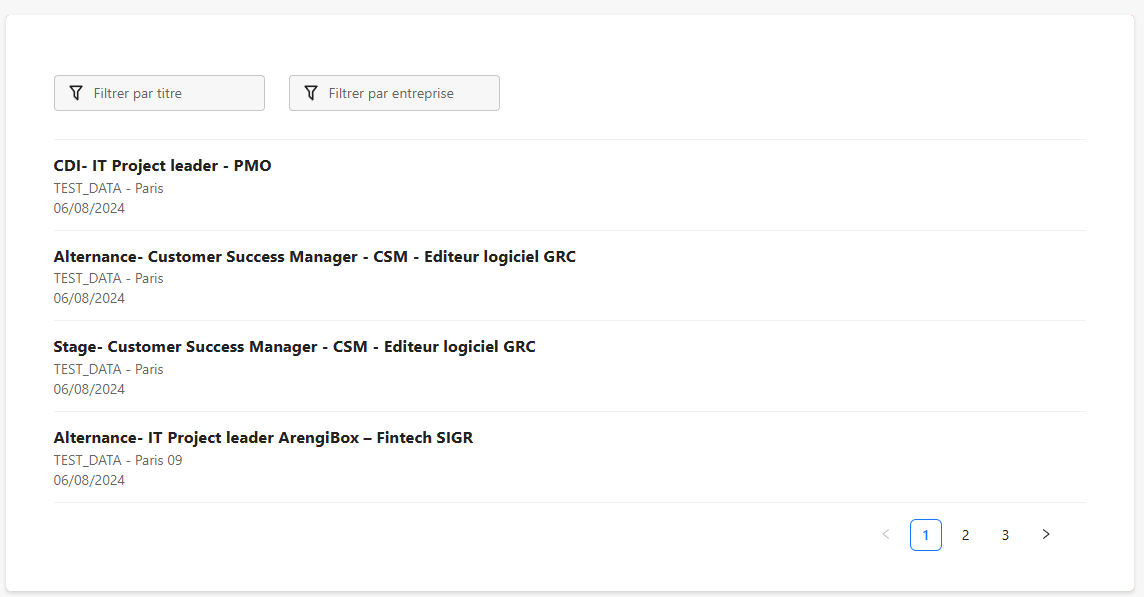Open the 'Stage- Customer Success Manager' job posting
Screen dimensions: 1144x597
(294, 346)
